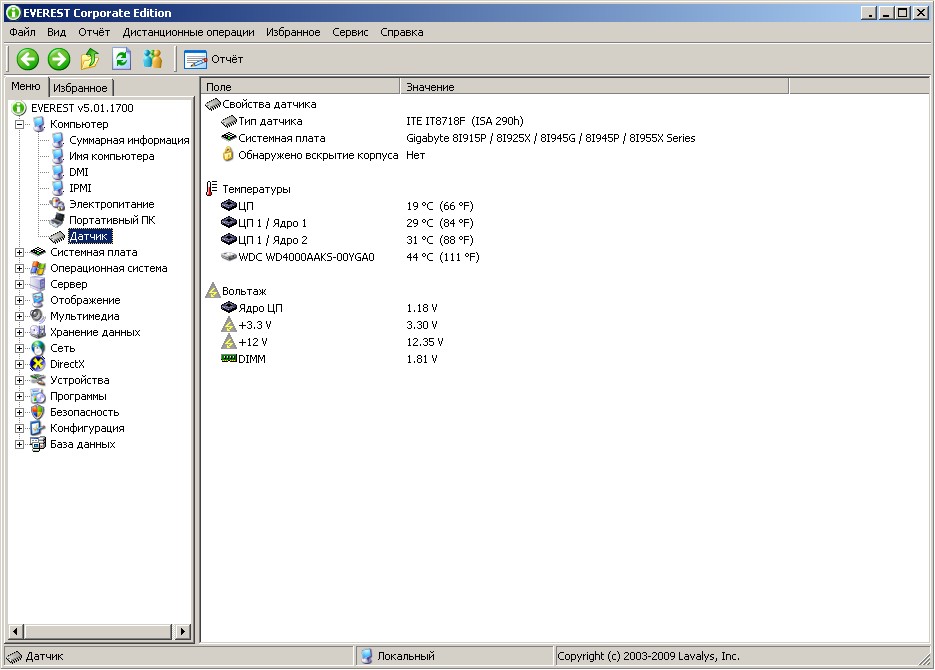The width and height of the screenshot is (935, 670).
Task: Expand the Хранение данных tree node
Action: point(19,332)
